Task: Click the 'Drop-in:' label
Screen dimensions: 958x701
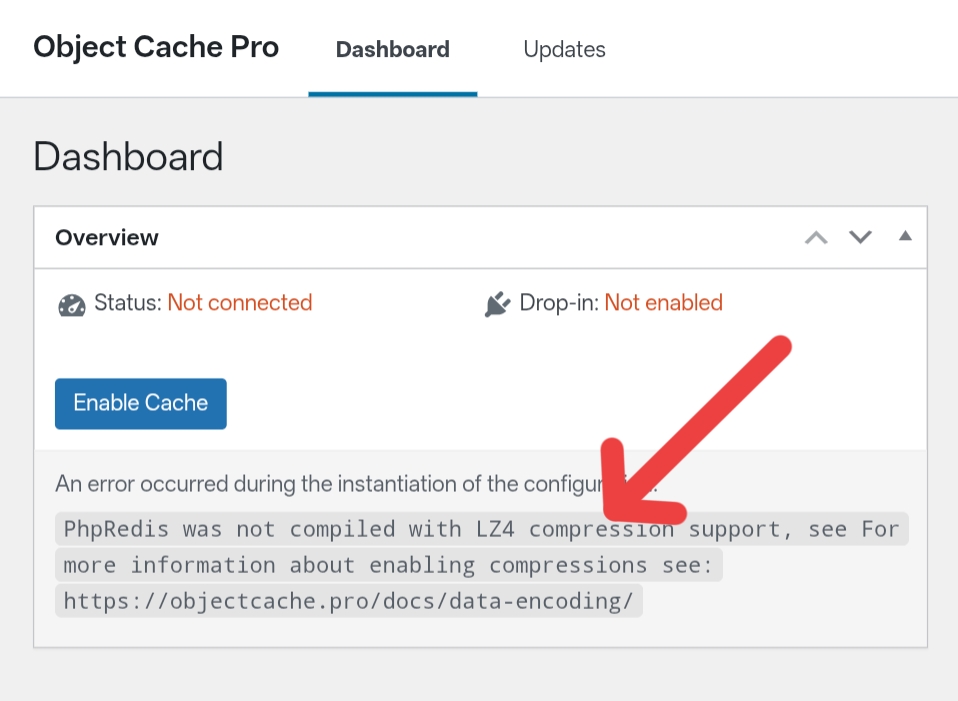Action: click(559, 303)
